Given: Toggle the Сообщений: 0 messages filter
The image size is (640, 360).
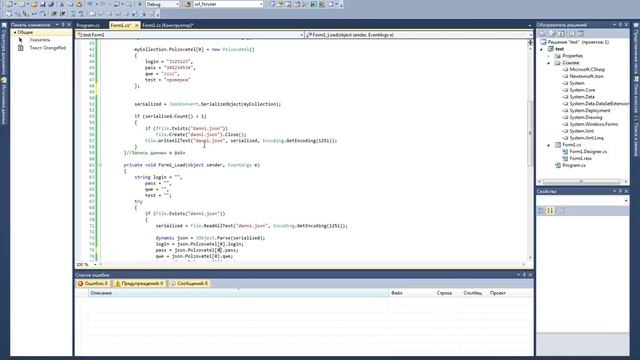Looking at the screenshot, I should pyautogui.click(x=189, y=283).
